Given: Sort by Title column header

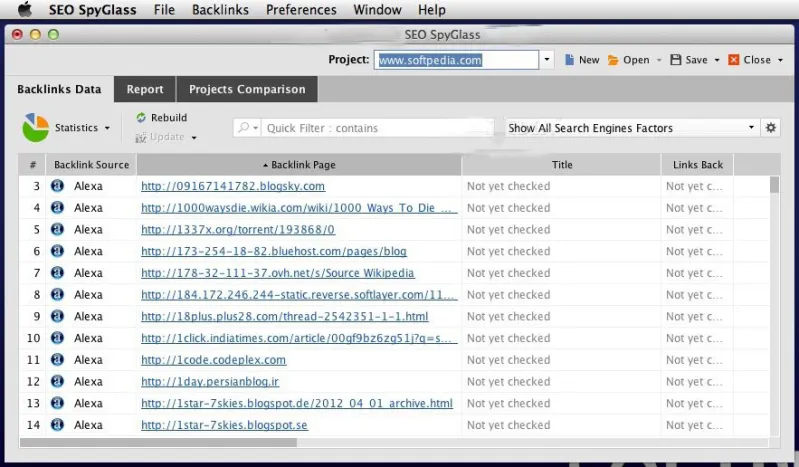Looking at the screenshot, I should point(562,165).
